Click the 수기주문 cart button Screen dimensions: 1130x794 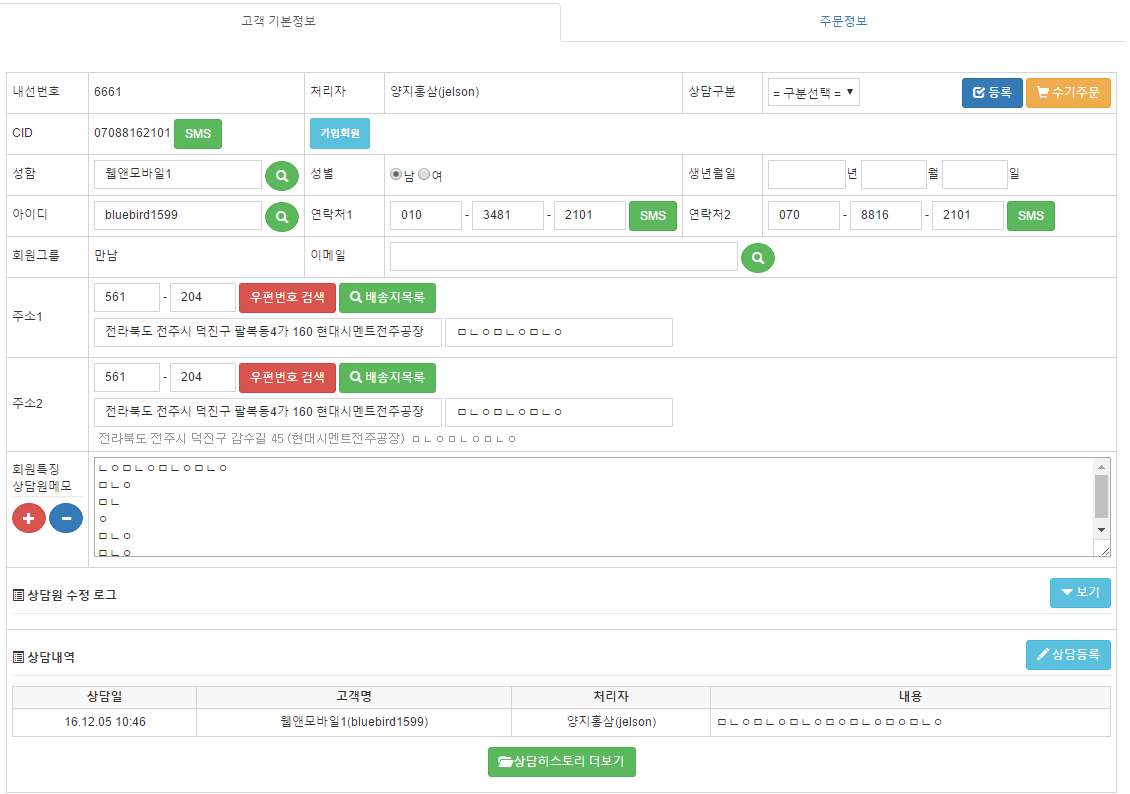point(1068,93)
